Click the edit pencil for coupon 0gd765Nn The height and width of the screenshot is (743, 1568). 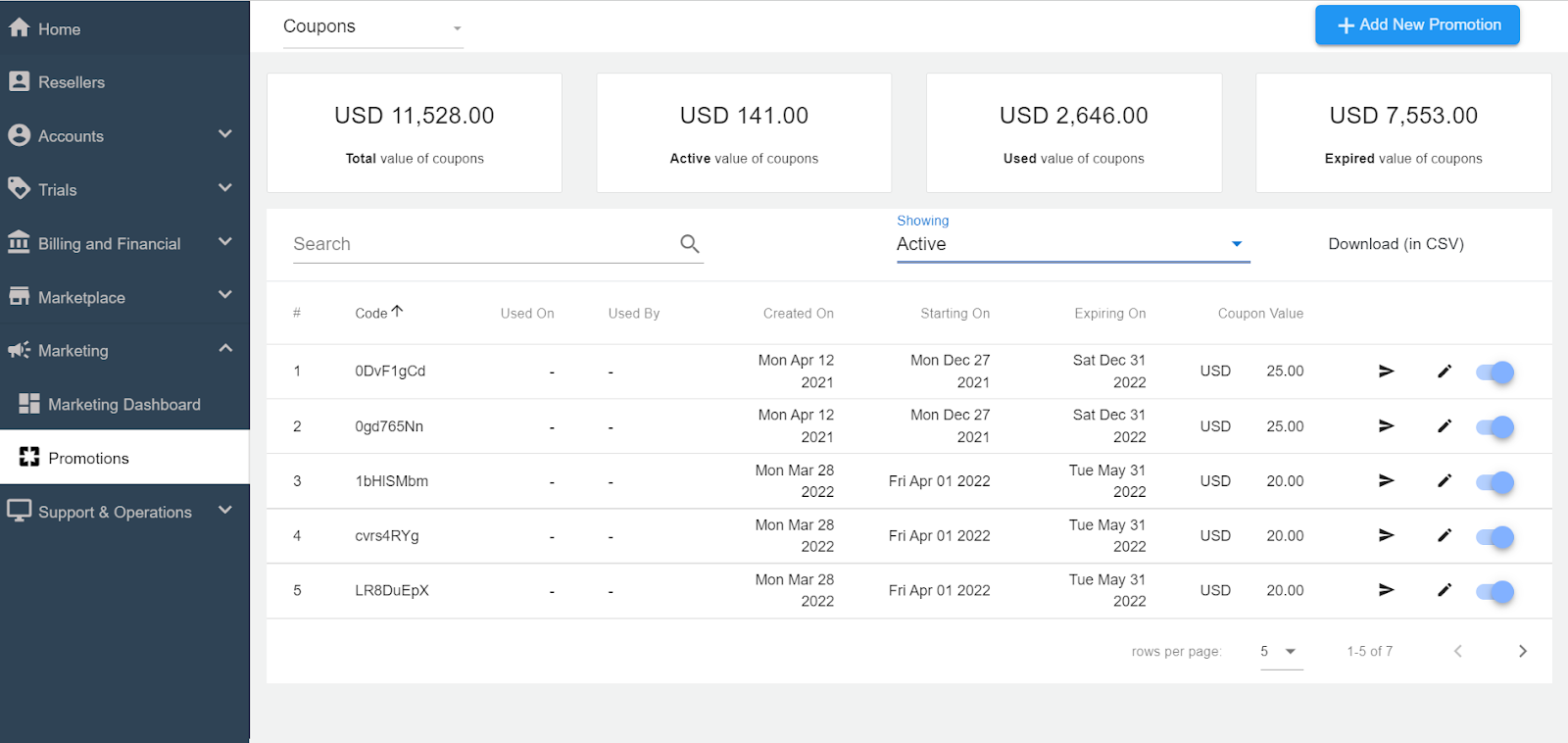(x=1444, y=426)
